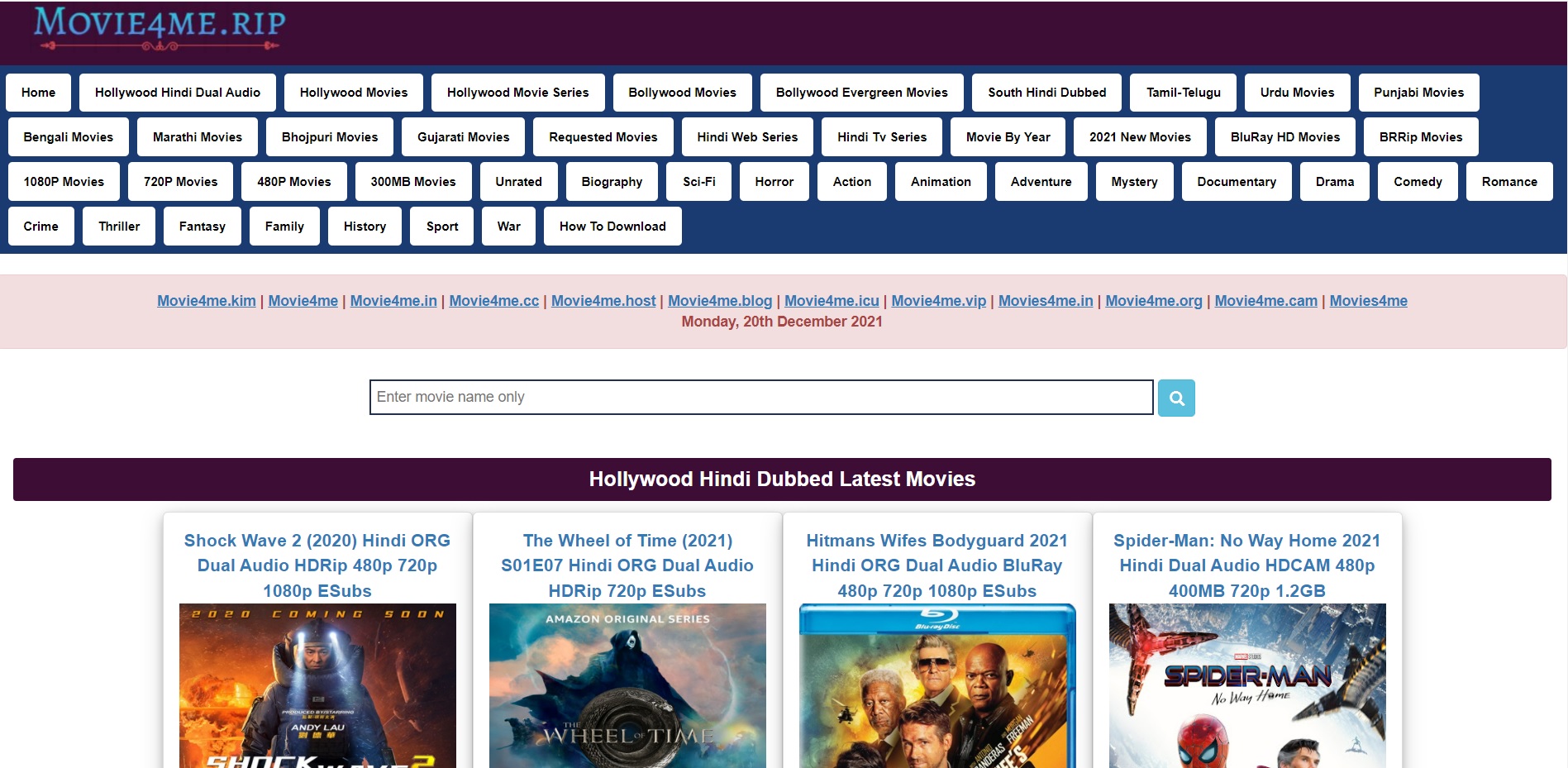Browse the Hindi Web Series category
This screenshot has width=1568, height=768.
point(746,137)
